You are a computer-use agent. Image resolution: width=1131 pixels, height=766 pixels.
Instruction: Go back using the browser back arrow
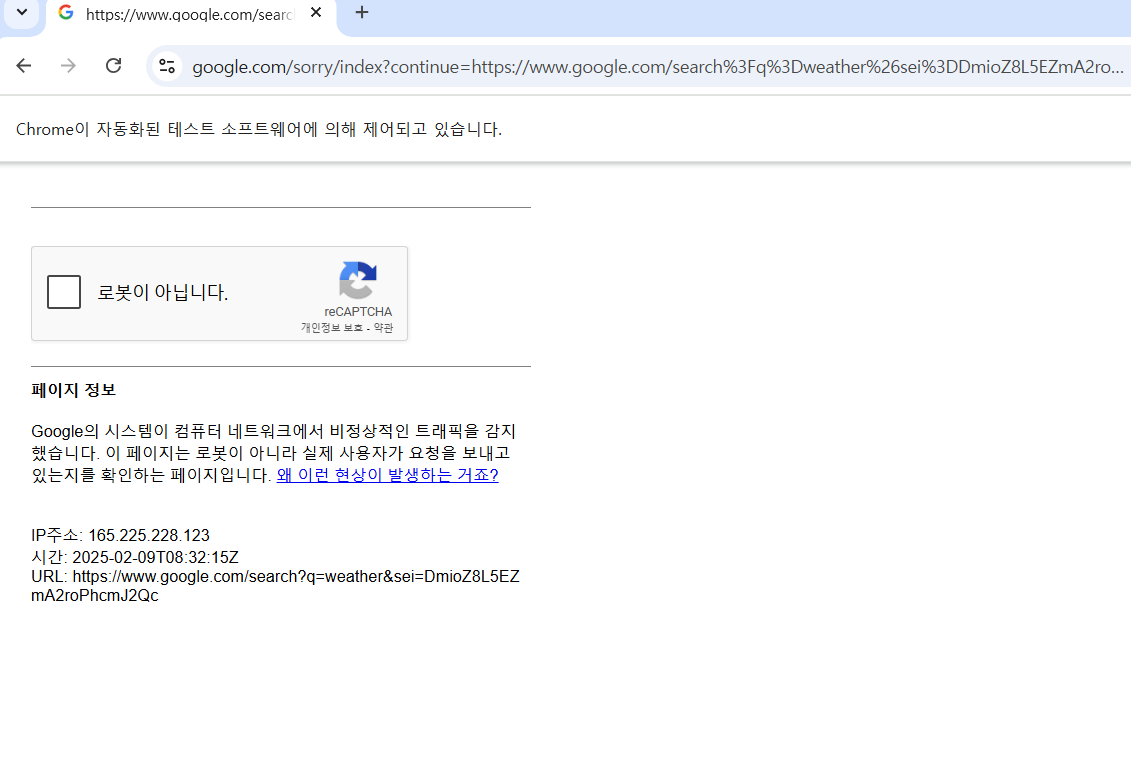pos(24,66)
